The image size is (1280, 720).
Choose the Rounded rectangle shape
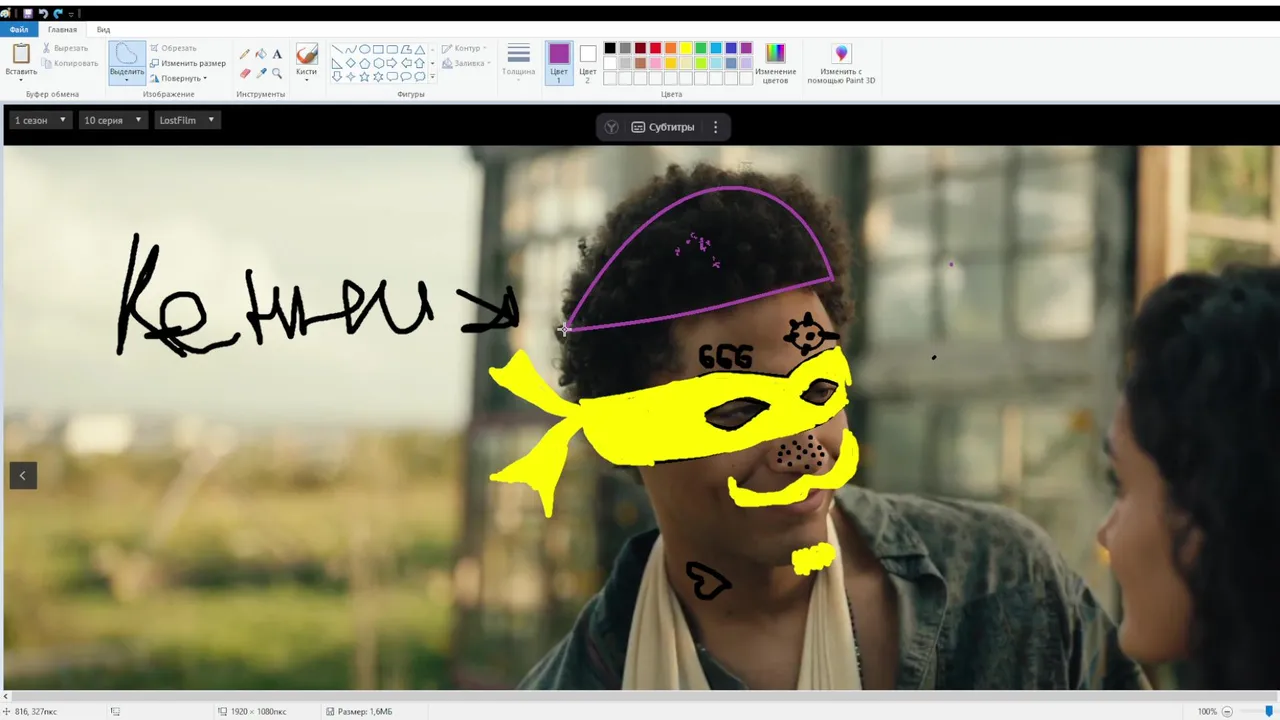click(393, 49)
